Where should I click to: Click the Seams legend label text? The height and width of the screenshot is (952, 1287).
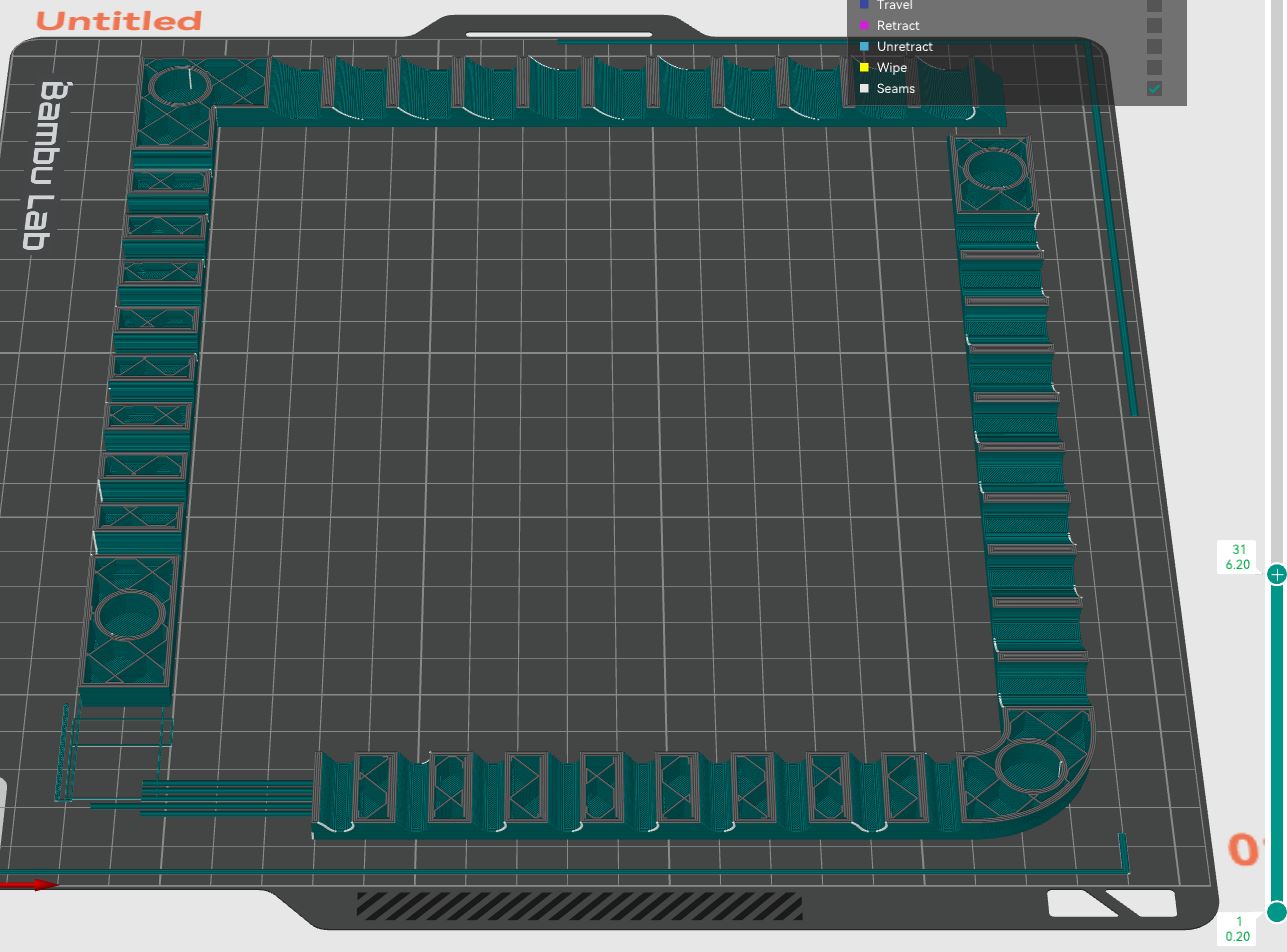(x=895, y=89)
